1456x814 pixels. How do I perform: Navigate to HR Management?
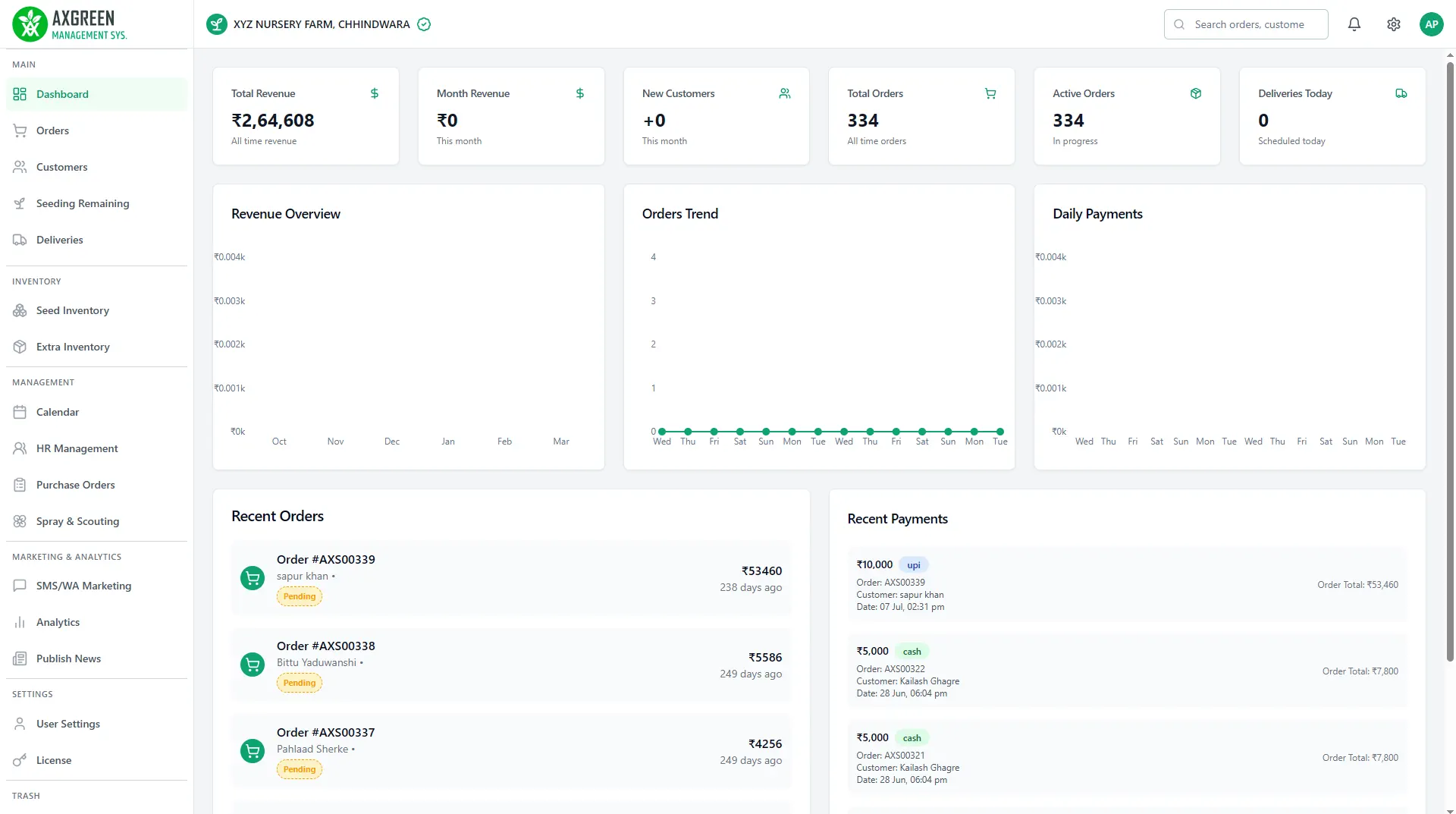click(77, 448)
